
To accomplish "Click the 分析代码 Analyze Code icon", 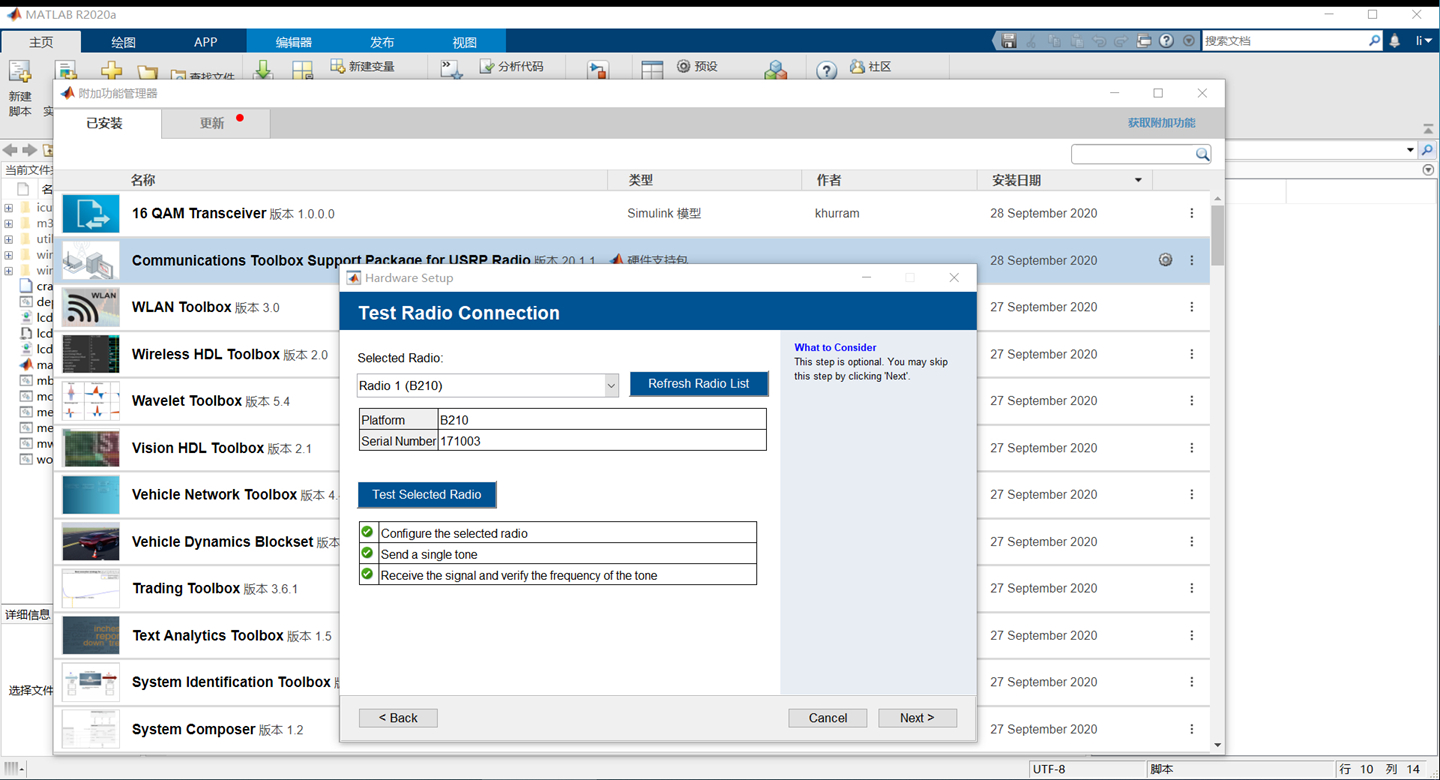I will tap(487, 67).
